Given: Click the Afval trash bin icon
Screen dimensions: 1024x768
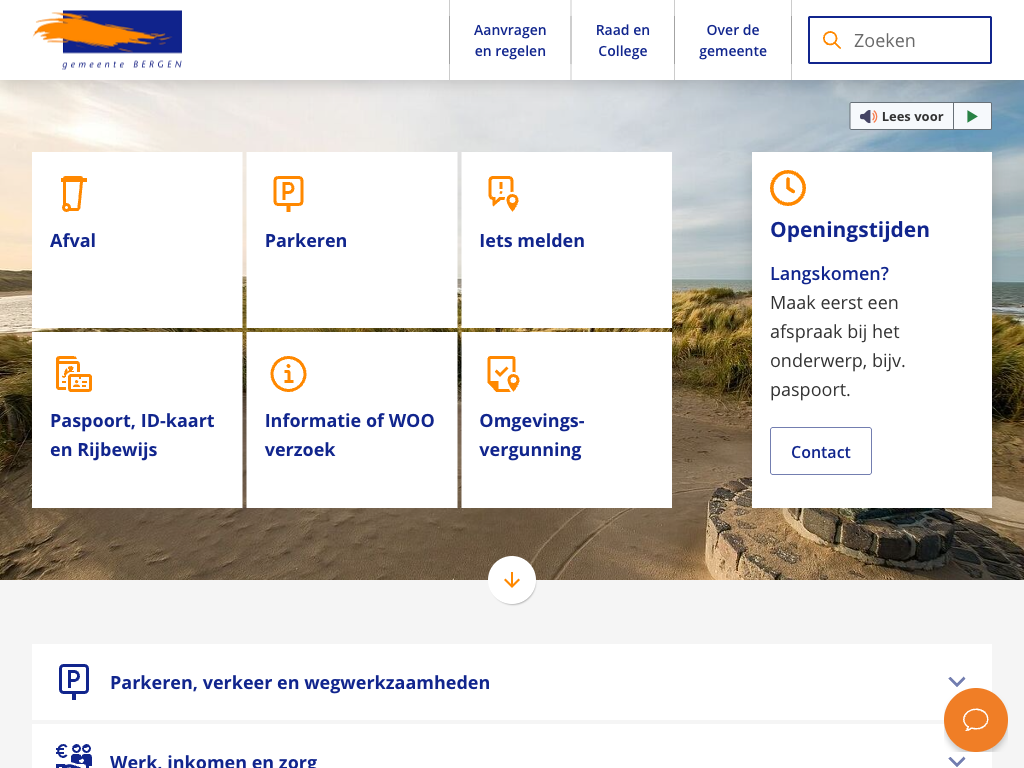Looking at the screenshot, I should [73, 193].
